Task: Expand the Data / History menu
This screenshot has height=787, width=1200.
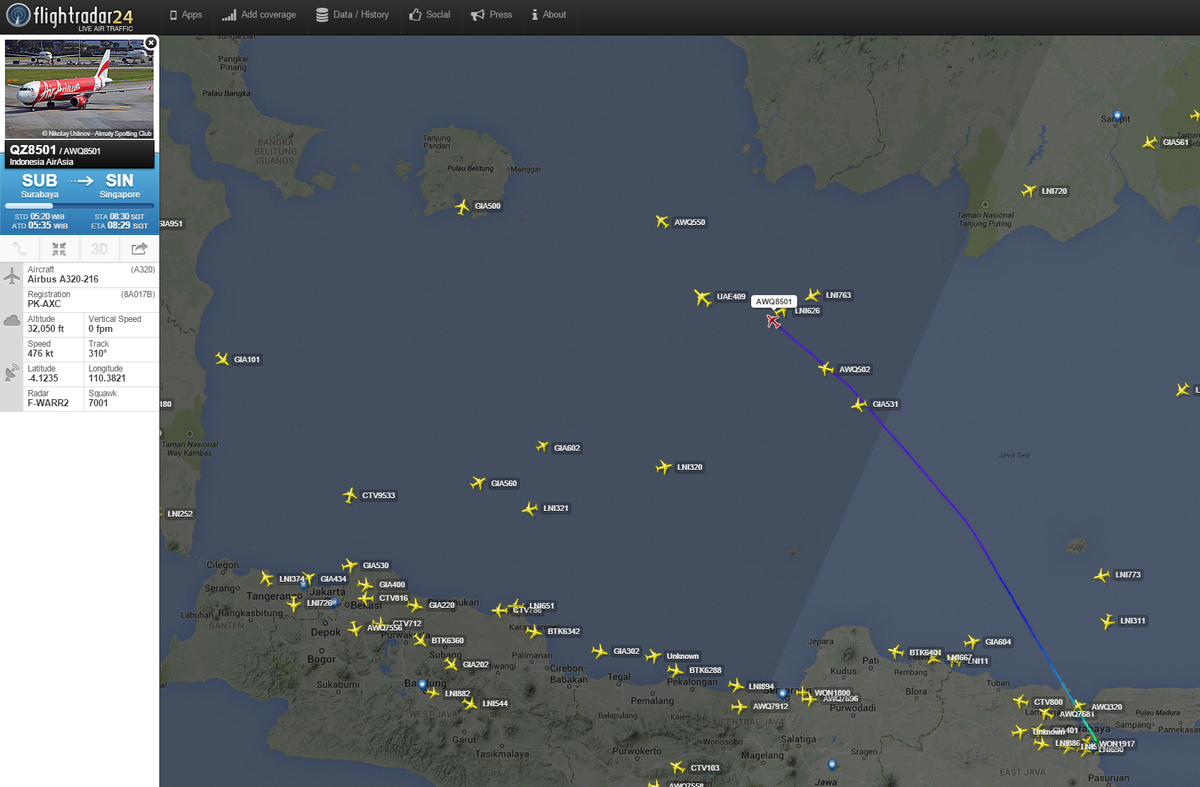Action: pos(352,15)
